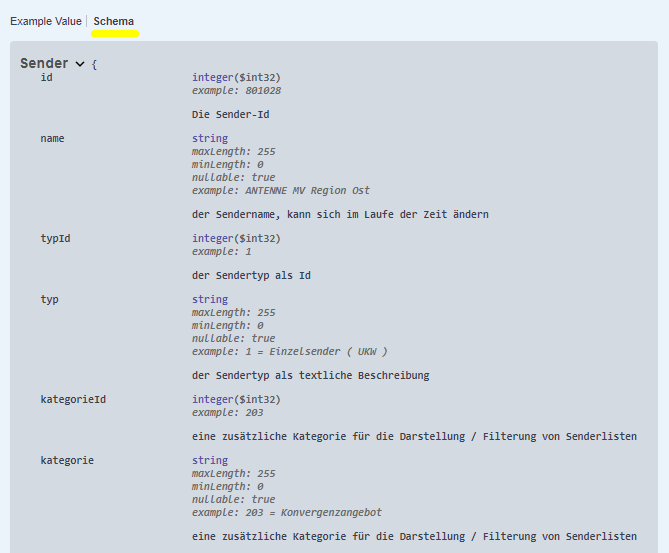
Task: Click the kategorieId property name
Action: [73, 399]
